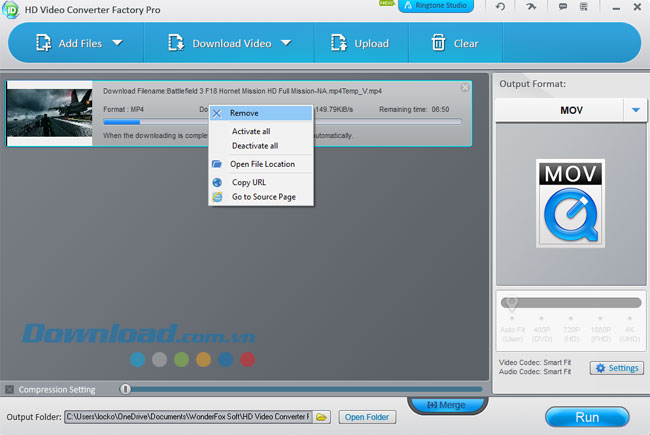Select Open File Location menu entry
This screenshot has height=435, width=650.
[x=261, y=164]
